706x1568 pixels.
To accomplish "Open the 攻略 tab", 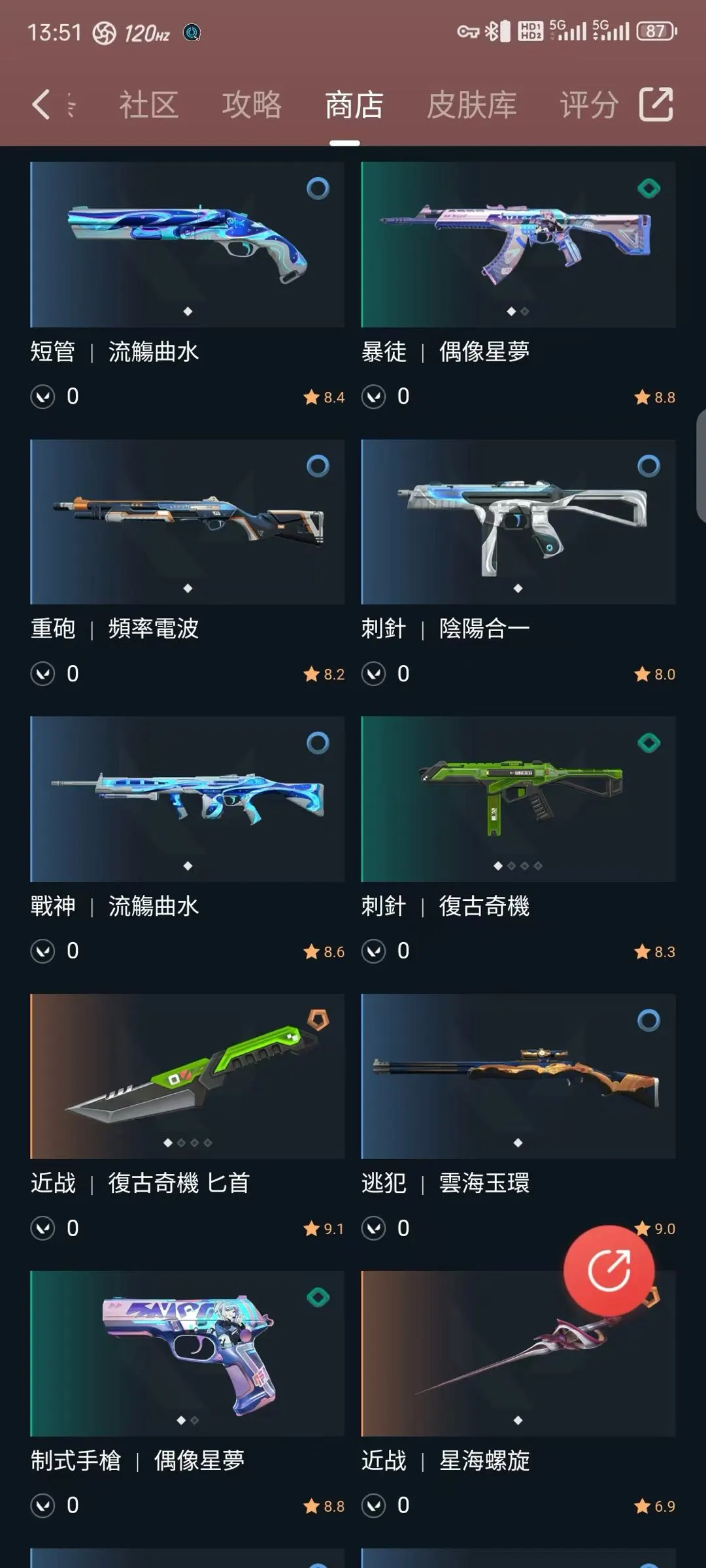I will [x=252, y=105].
